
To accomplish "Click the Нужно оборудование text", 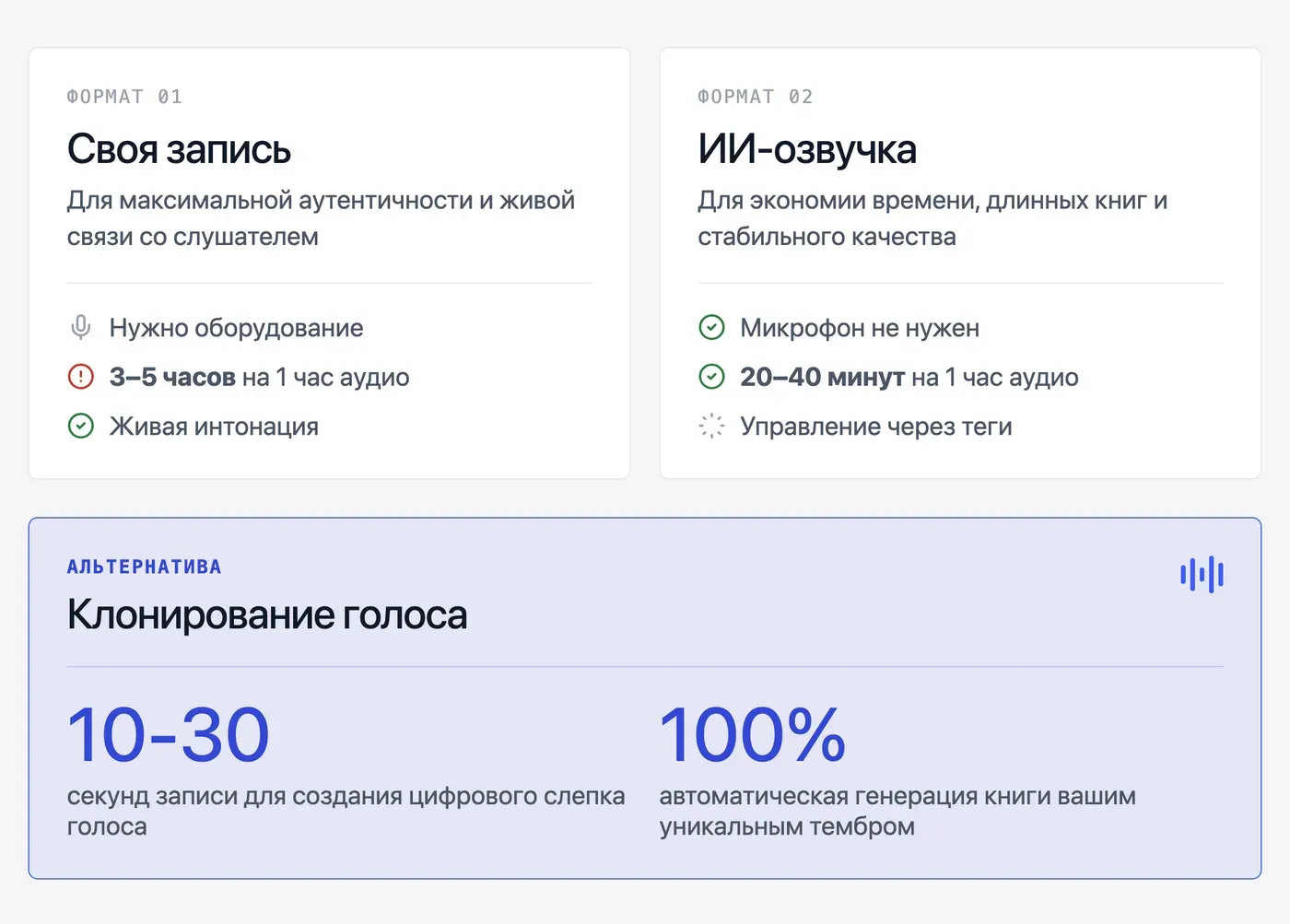I will click(236, 328).
